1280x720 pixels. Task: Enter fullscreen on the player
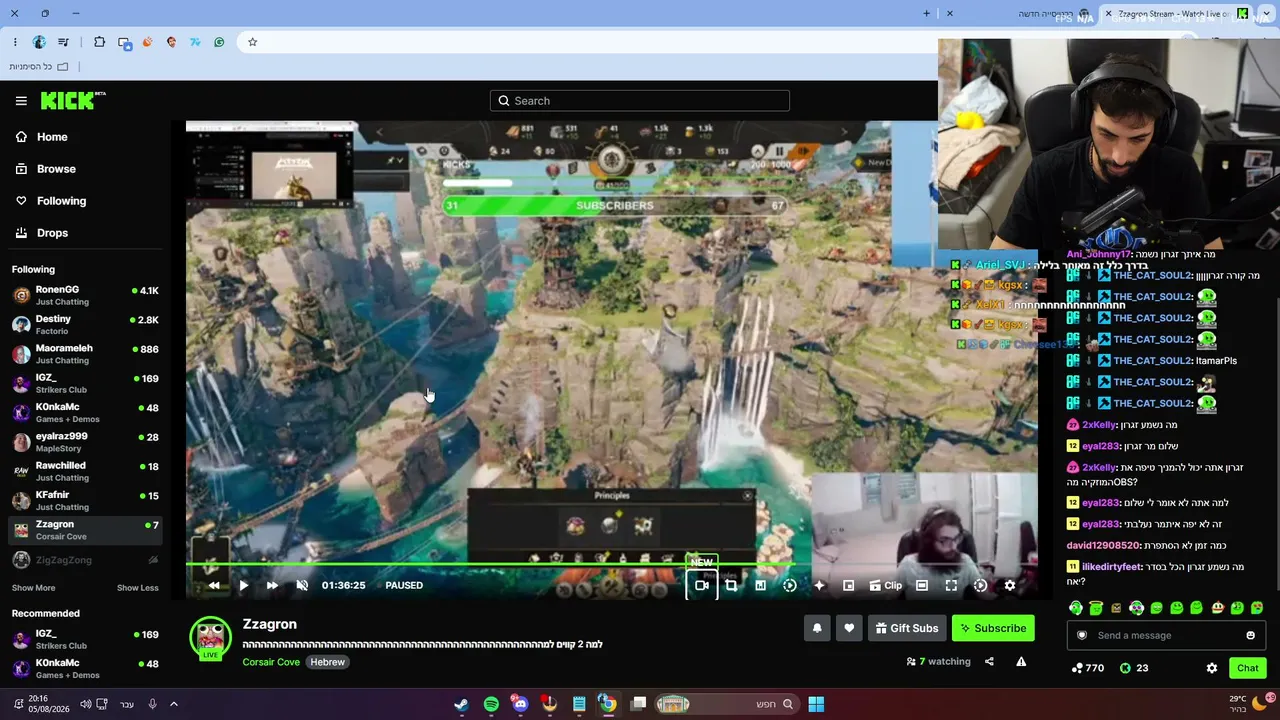tap(951, 585)
